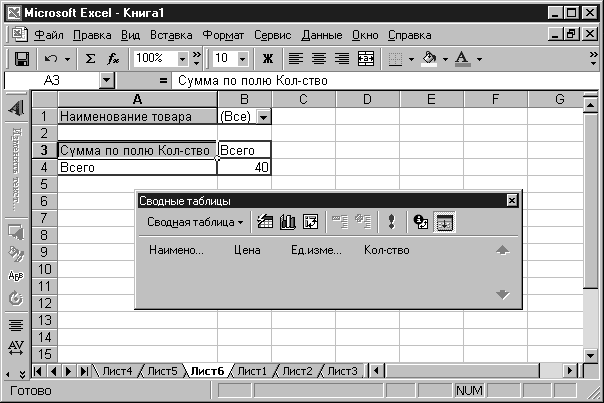Open the zoom 100% dropdown

tap(195, 59)
